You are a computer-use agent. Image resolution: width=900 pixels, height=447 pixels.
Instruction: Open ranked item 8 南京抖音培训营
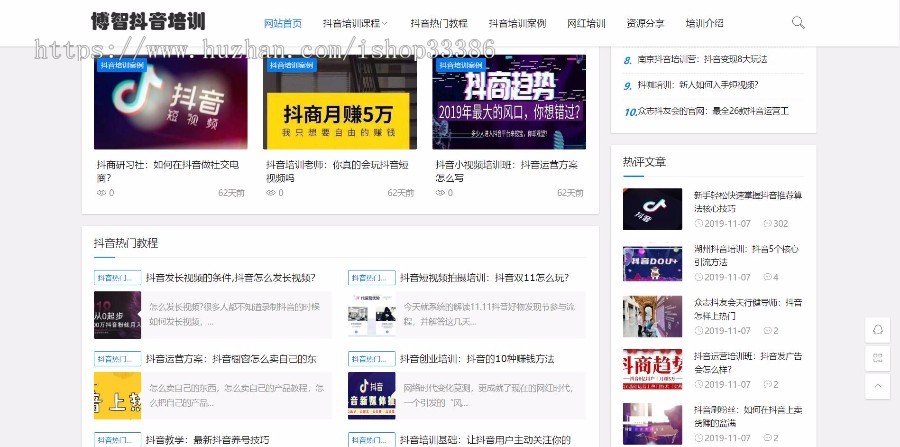702,59
